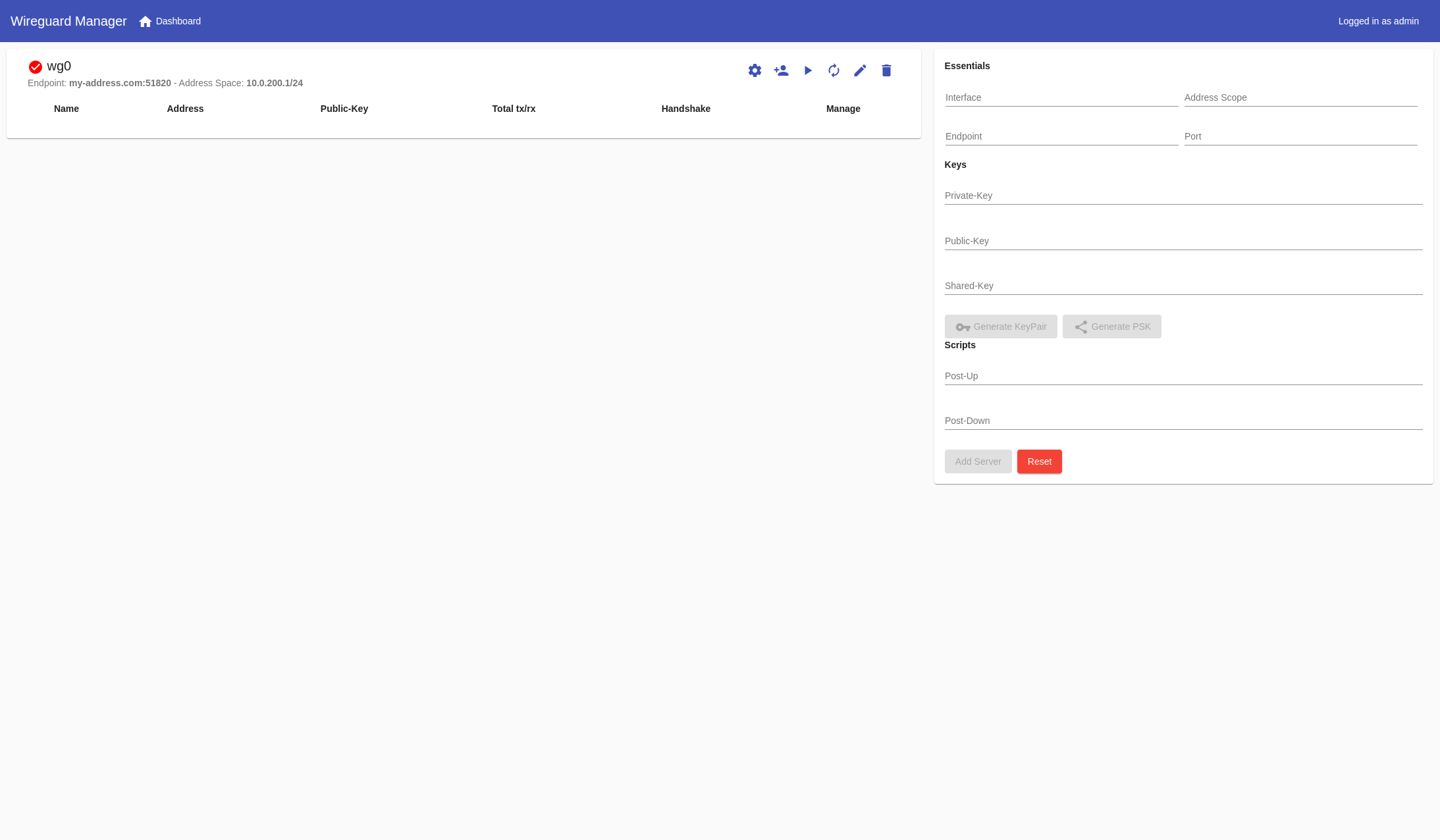Click the Dashboard home icon
The height and width of the screenshot is (840, 1440).
[146, 22]
